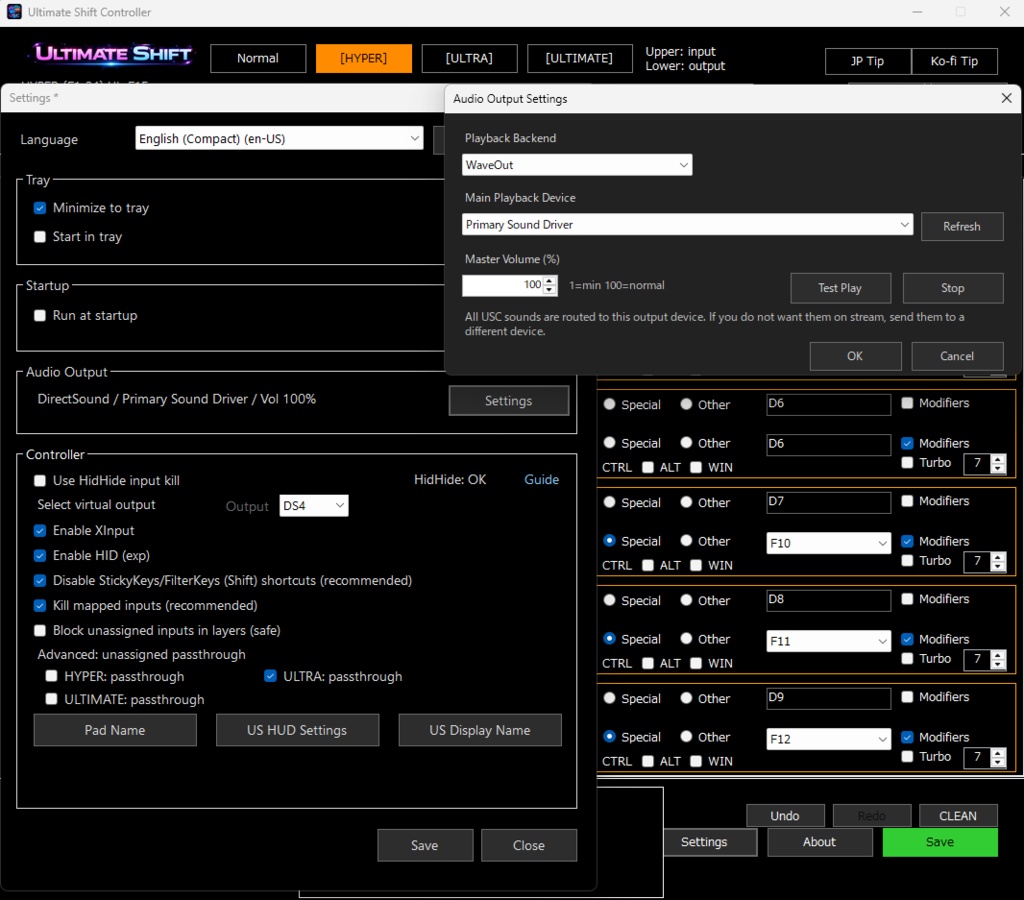Screen dimensions: 1024x900
Task: Switch to the [ULTRA] mode tab
Action: tap(469, 58)
